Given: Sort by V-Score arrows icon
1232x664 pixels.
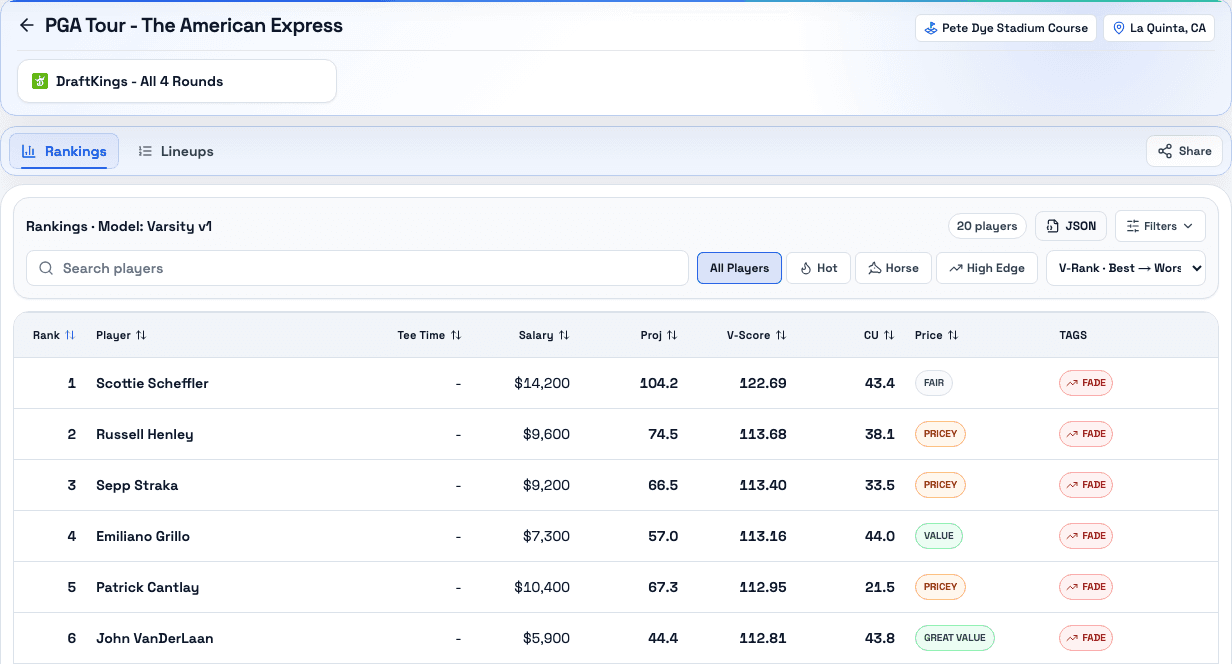Looking at the screenshot, I should pos(781,335).
